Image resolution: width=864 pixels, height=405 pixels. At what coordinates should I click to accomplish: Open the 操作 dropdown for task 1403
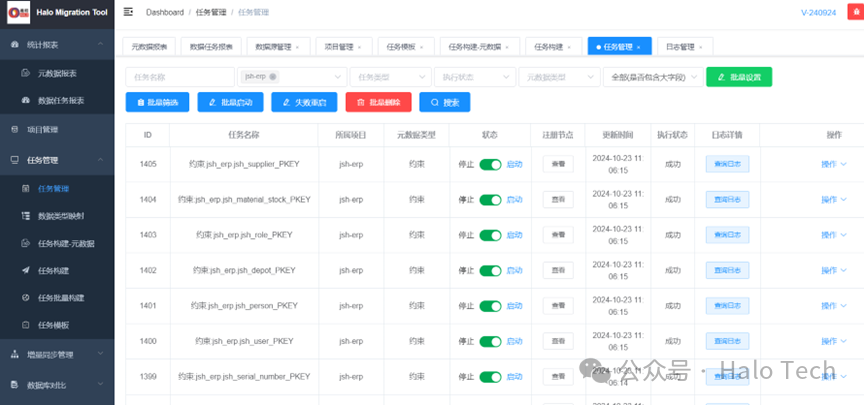[x=834, y=235]
